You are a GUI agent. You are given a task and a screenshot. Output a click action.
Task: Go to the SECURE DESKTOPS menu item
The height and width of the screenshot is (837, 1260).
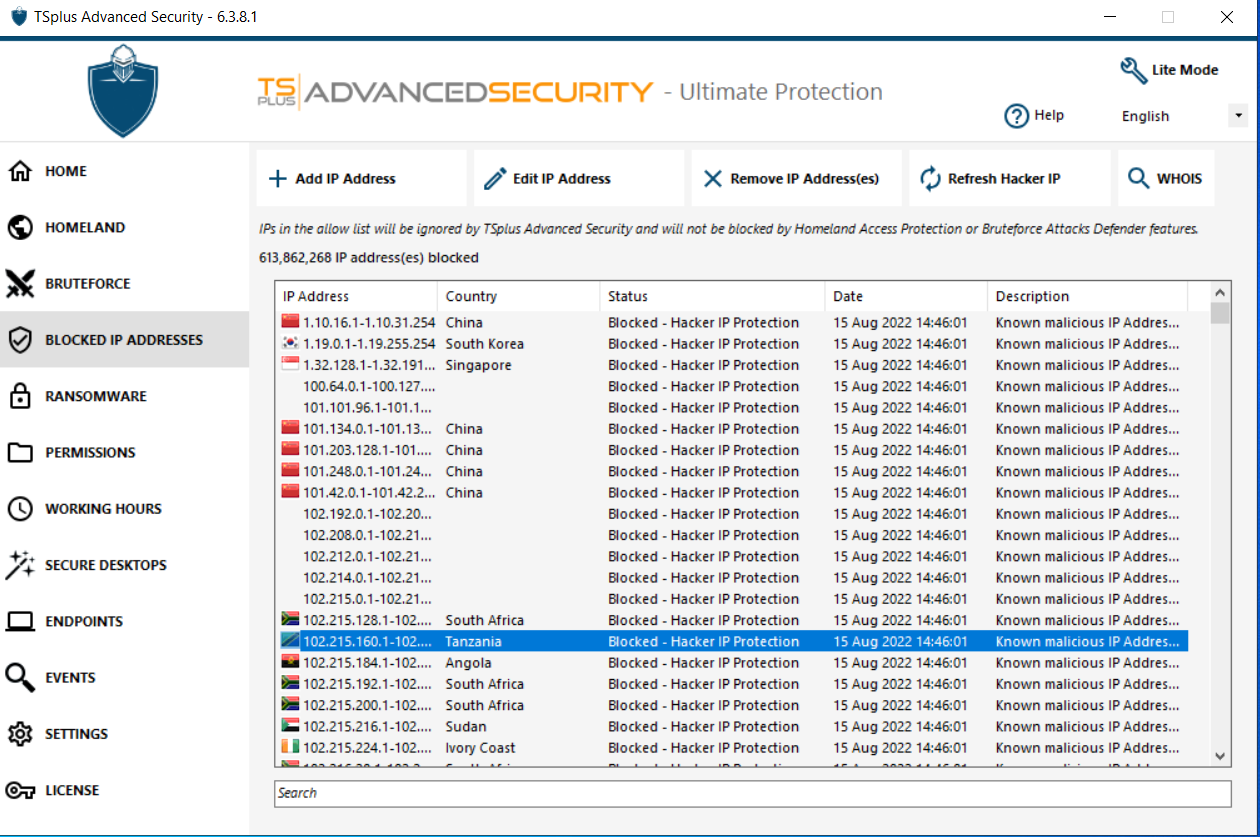click(106, 565)
